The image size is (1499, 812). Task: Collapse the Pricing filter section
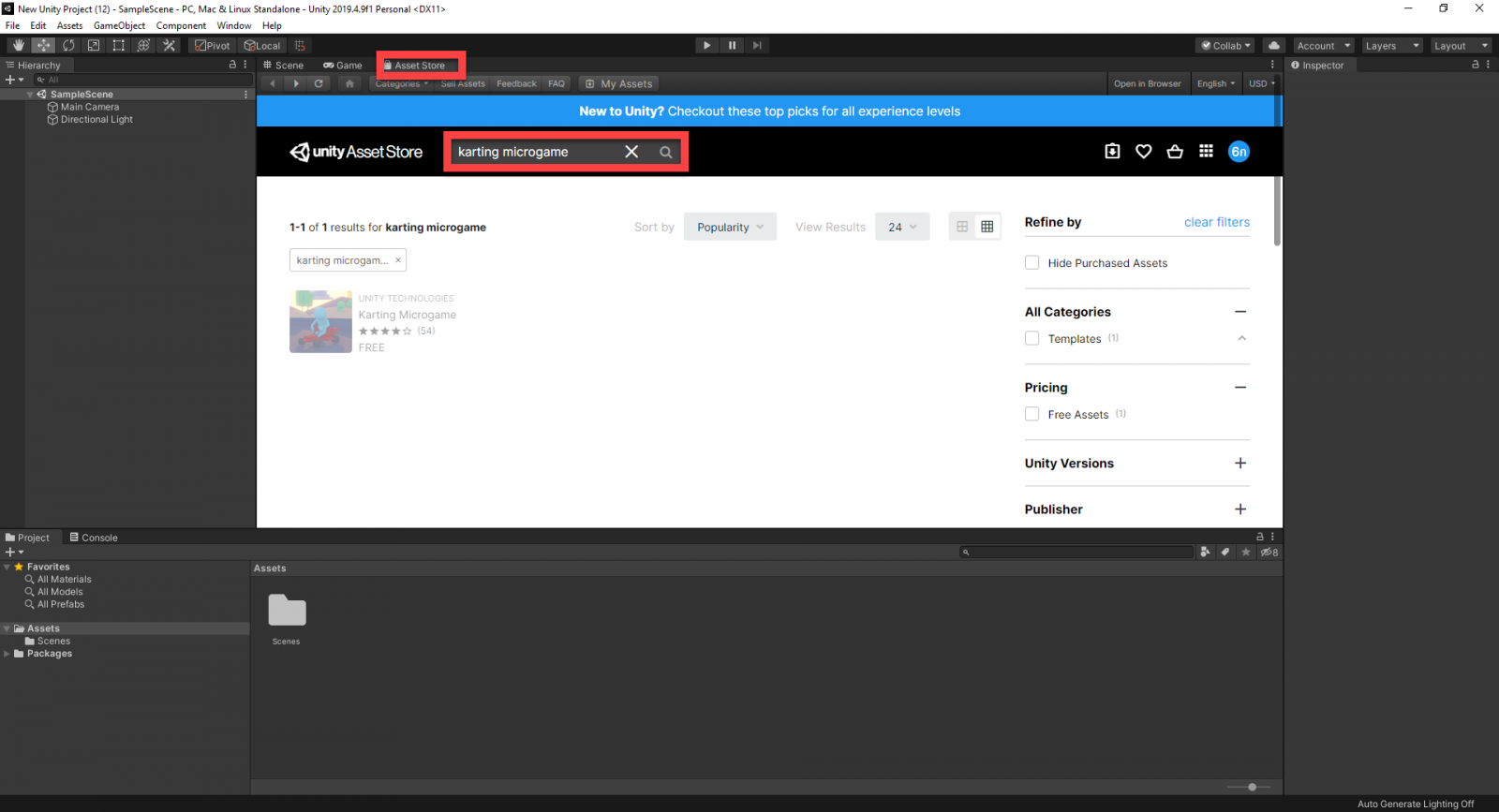1240,387
